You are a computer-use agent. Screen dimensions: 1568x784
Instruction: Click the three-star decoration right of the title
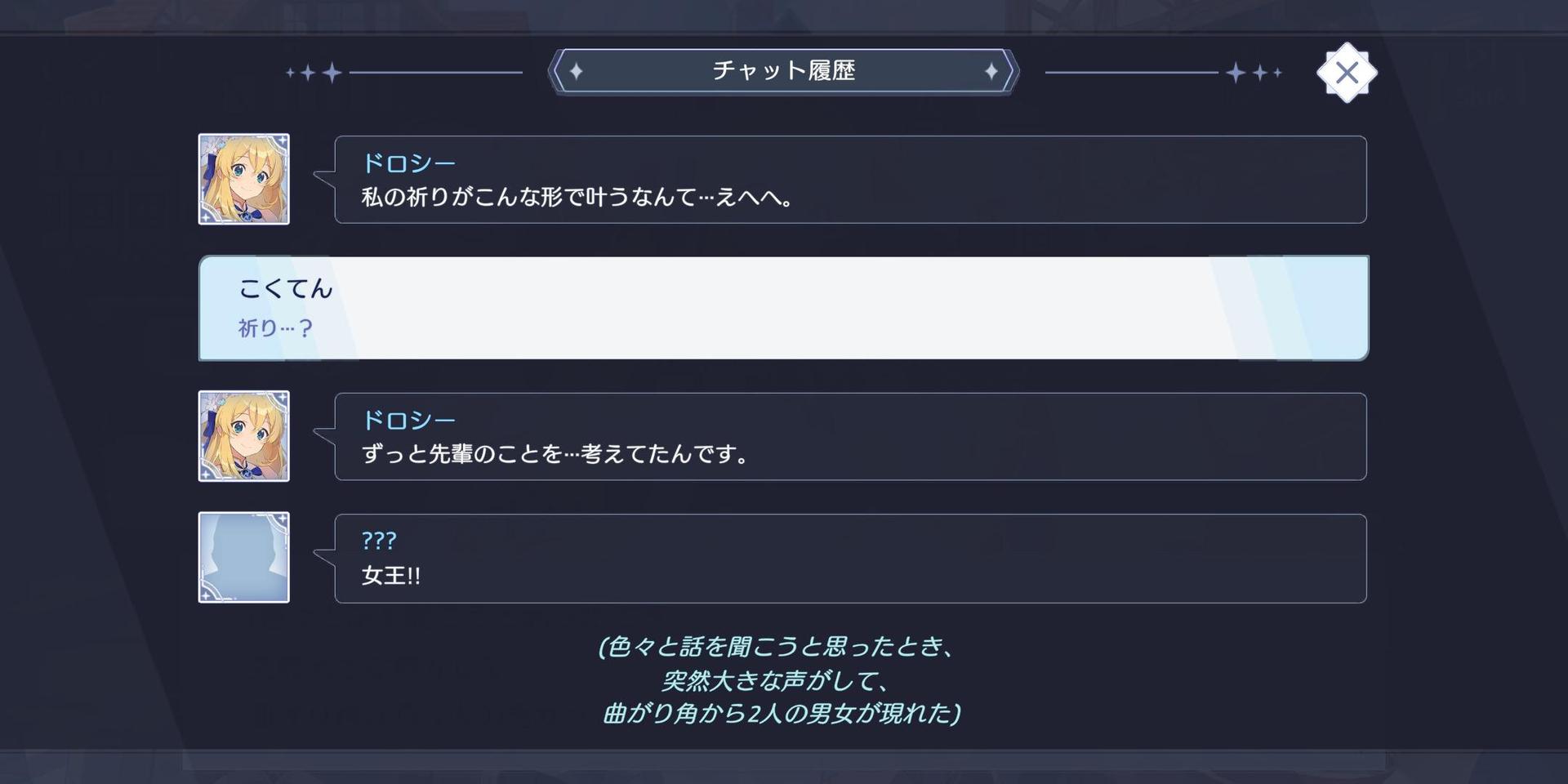1254,73
